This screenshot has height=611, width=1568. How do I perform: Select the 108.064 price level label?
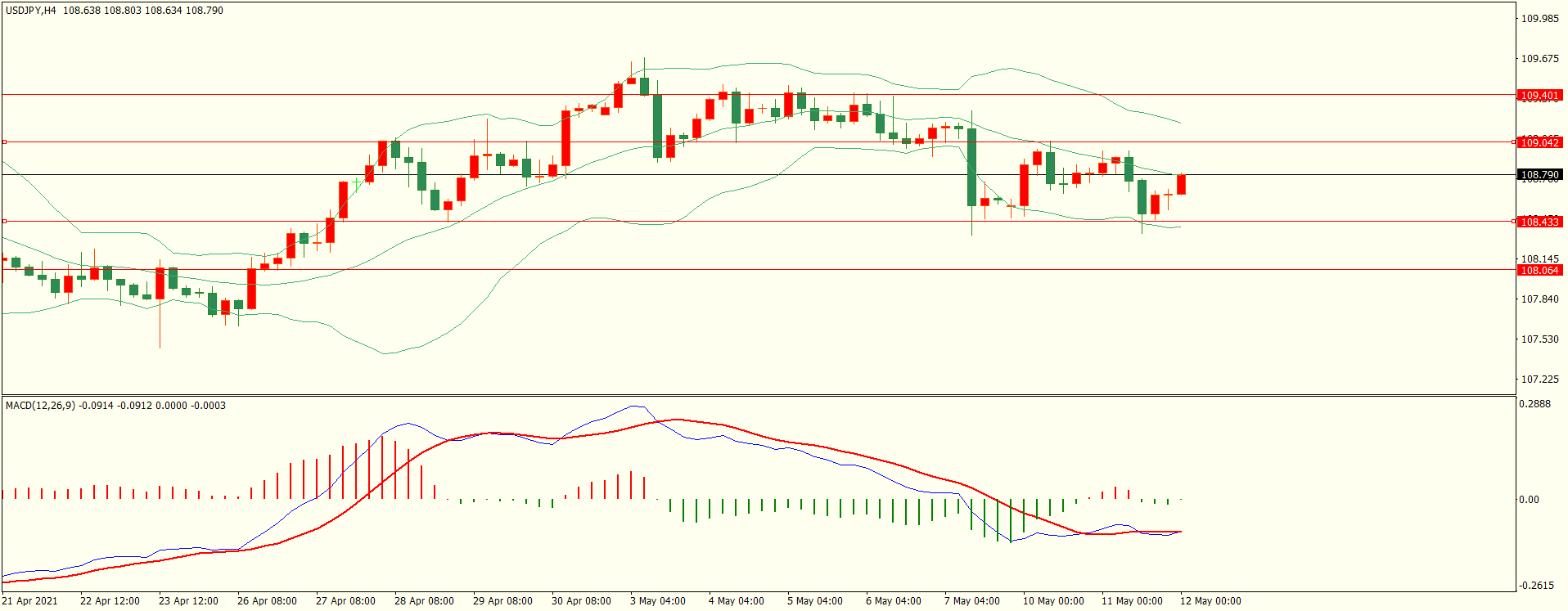[1539, 270]
